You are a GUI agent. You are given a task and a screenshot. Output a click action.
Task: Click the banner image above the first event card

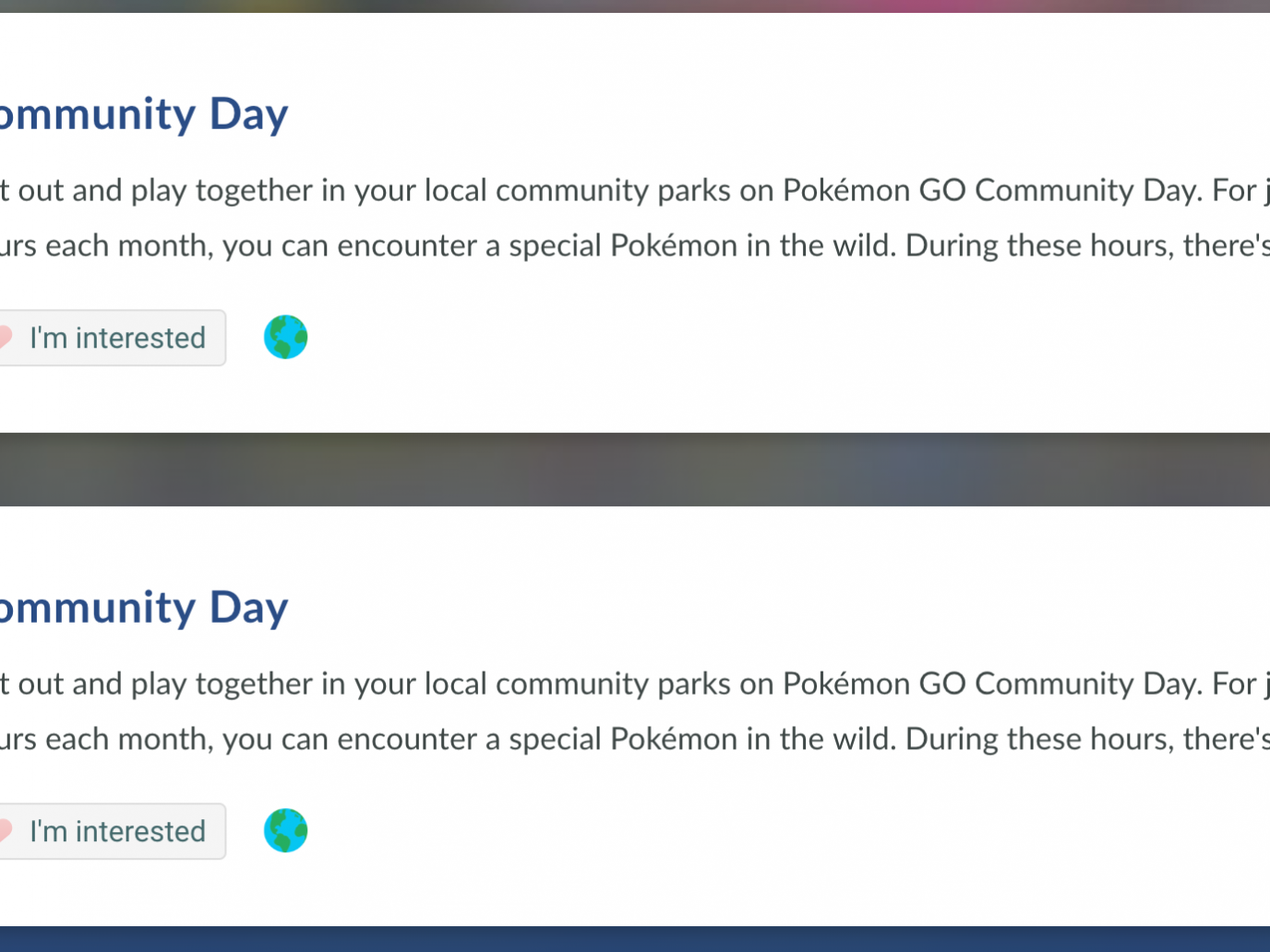[x=635, y=6]
